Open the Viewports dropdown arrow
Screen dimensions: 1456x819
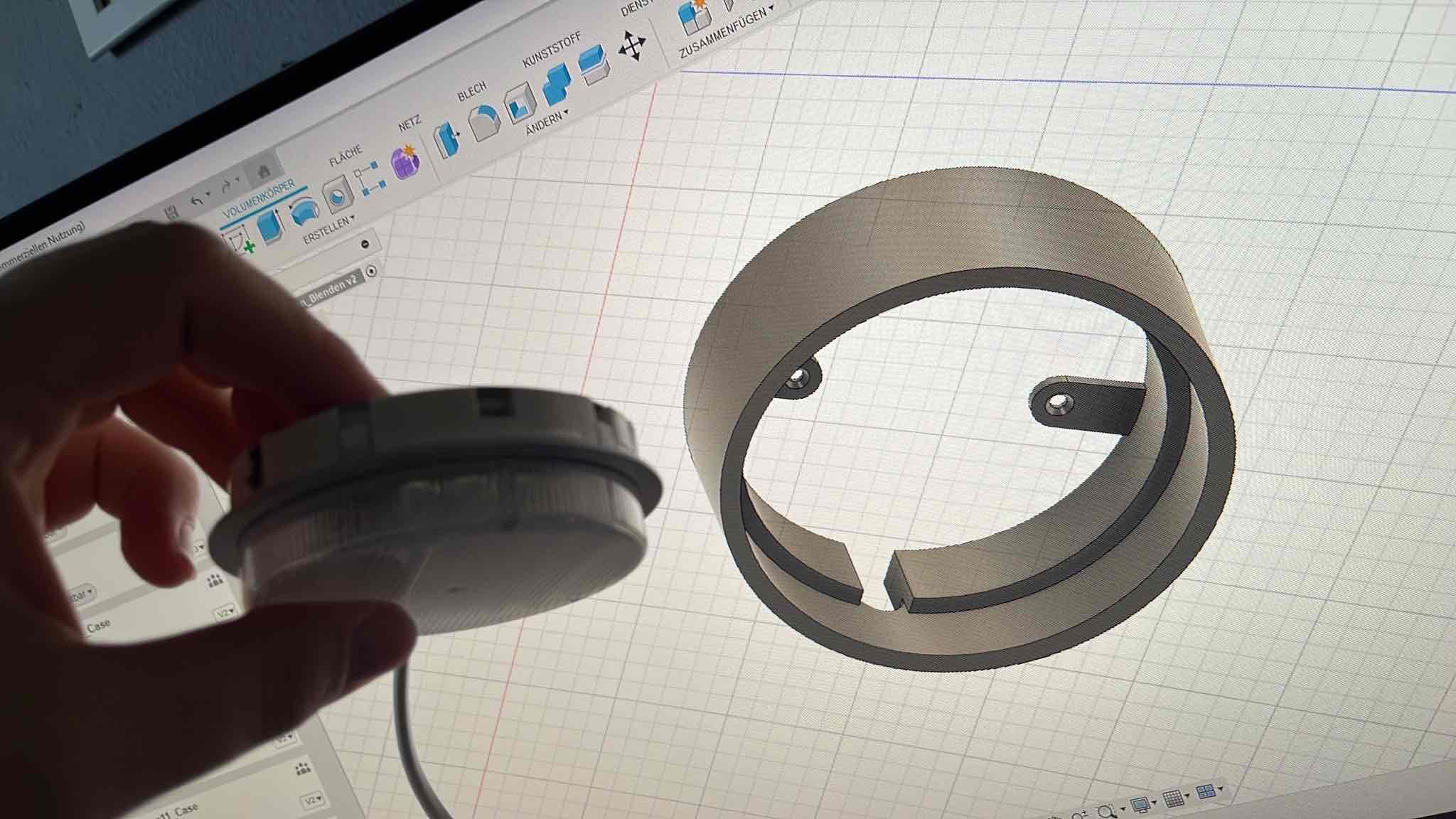1221,788
